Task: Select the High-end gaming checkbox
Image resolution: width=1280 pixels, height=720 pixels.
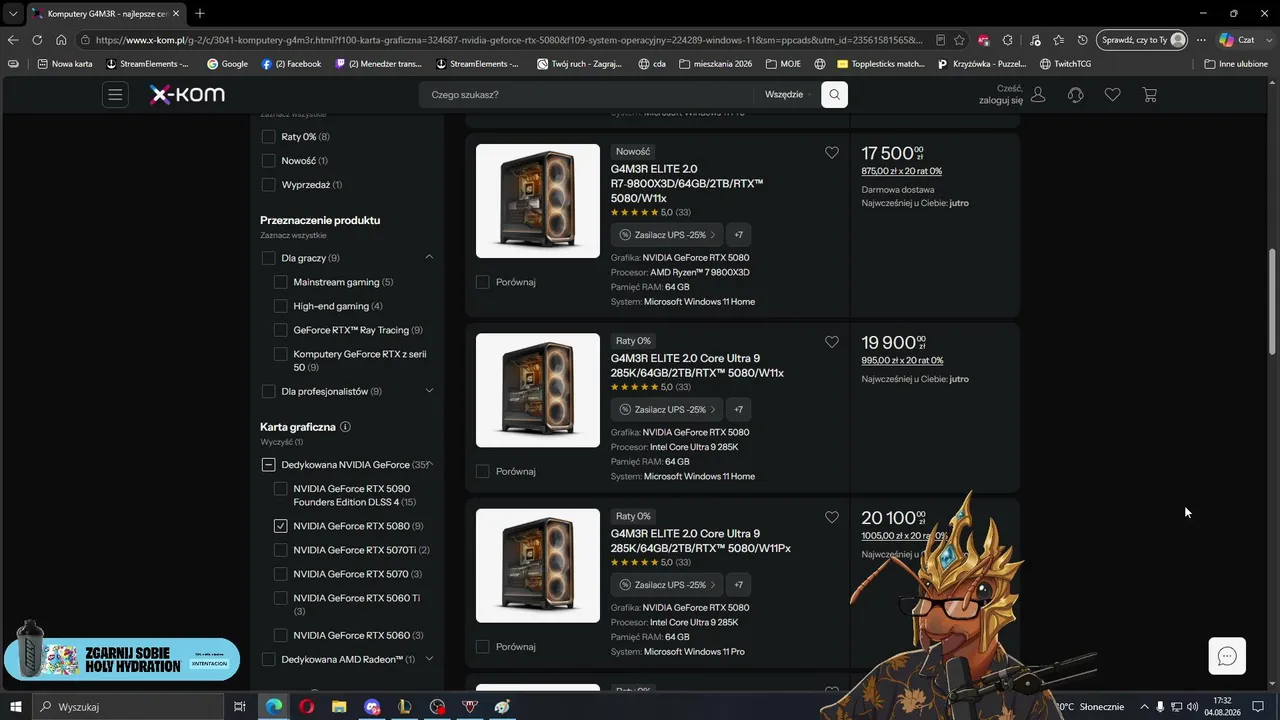Action: pos(280,306)
